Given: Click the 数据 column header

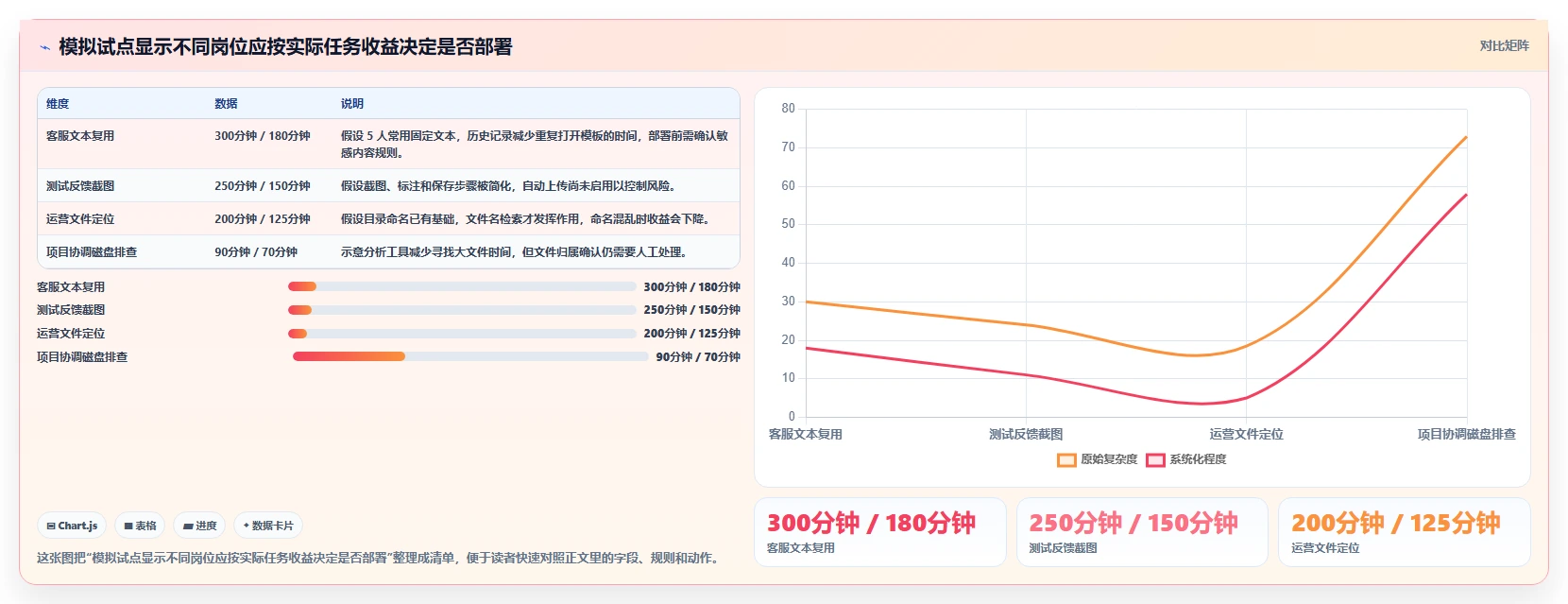Looking at the screenshot, I should (226, 104).
